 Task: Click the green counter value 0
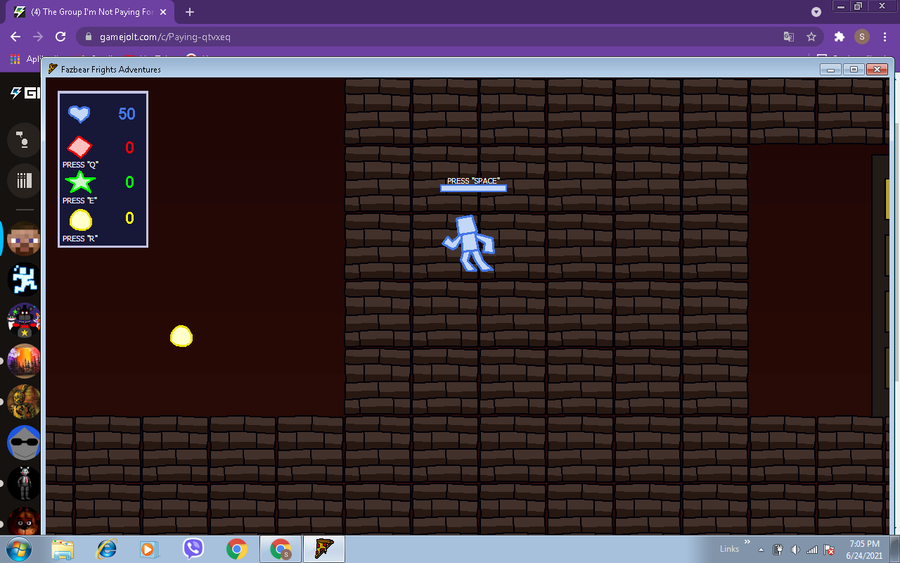[x=130, y=182]
